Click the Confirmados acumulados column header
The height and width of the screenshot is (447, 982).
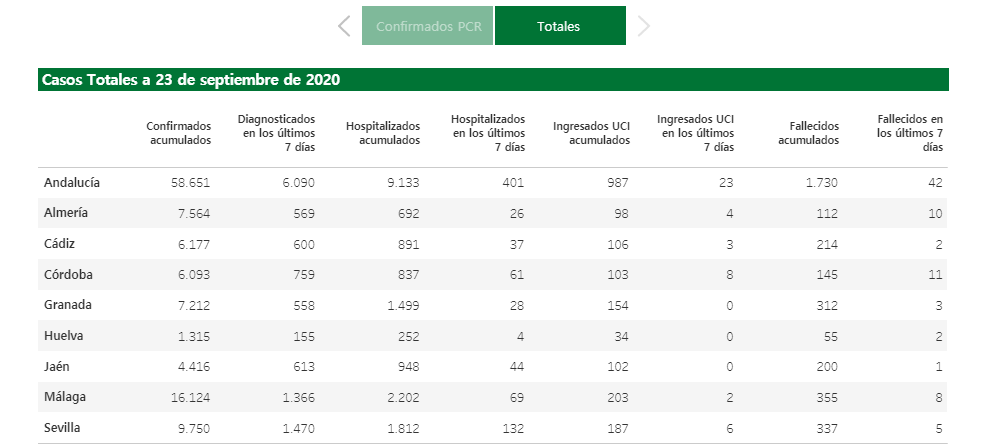pyautogui.click(x=179, y=133)
